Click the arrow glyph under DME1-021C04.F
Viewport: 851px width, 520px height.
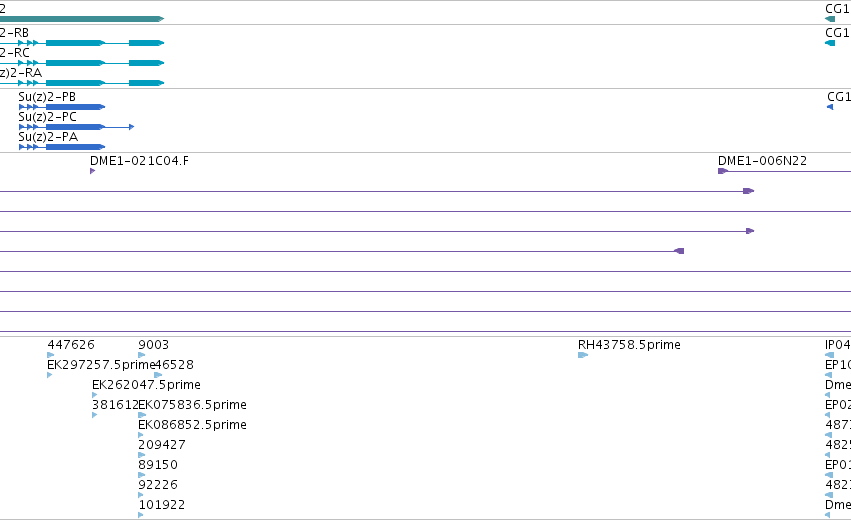point(93,171)
